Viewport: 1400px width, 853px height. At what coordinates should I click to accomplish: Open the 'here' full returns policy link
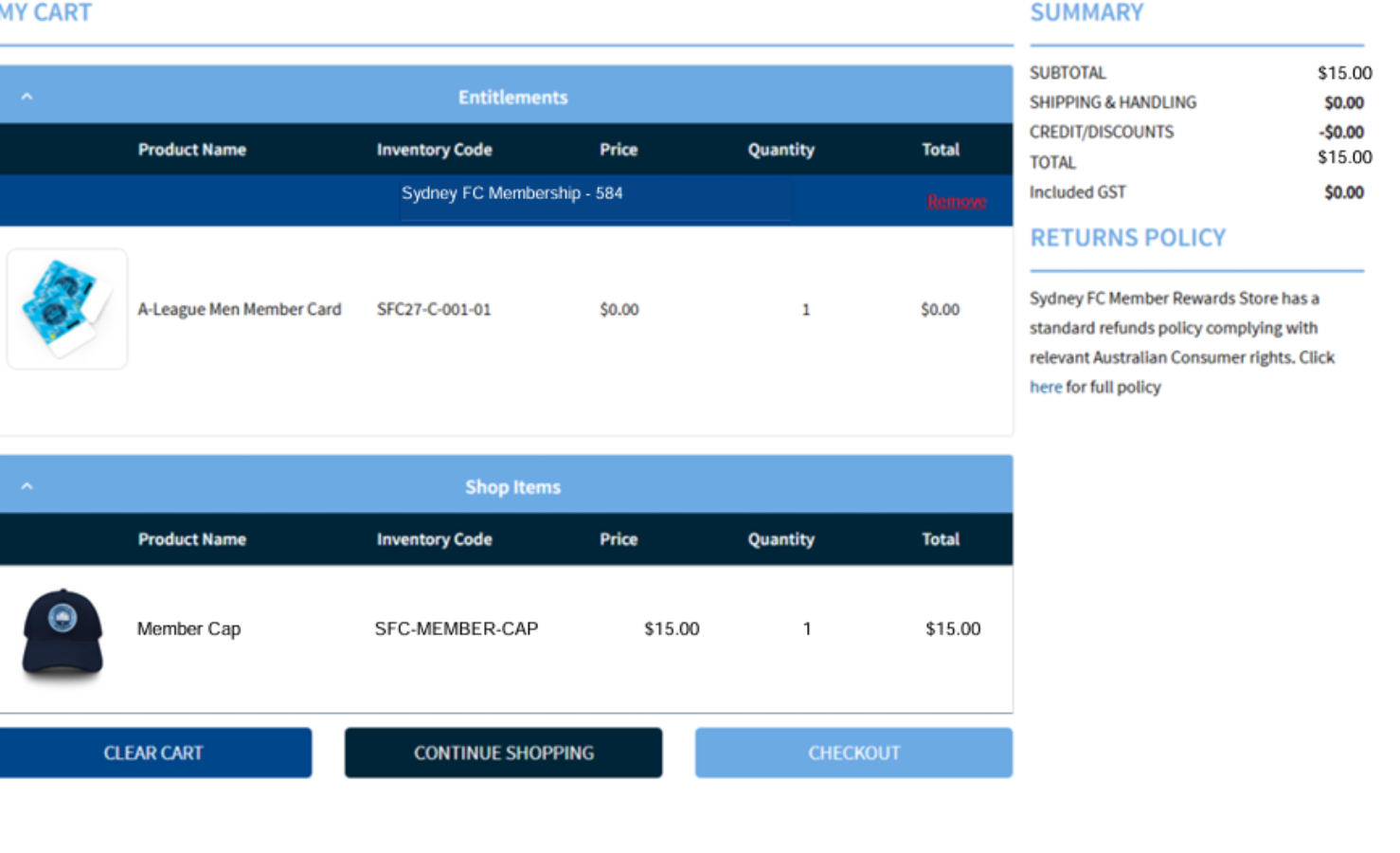pos(1046,387)
